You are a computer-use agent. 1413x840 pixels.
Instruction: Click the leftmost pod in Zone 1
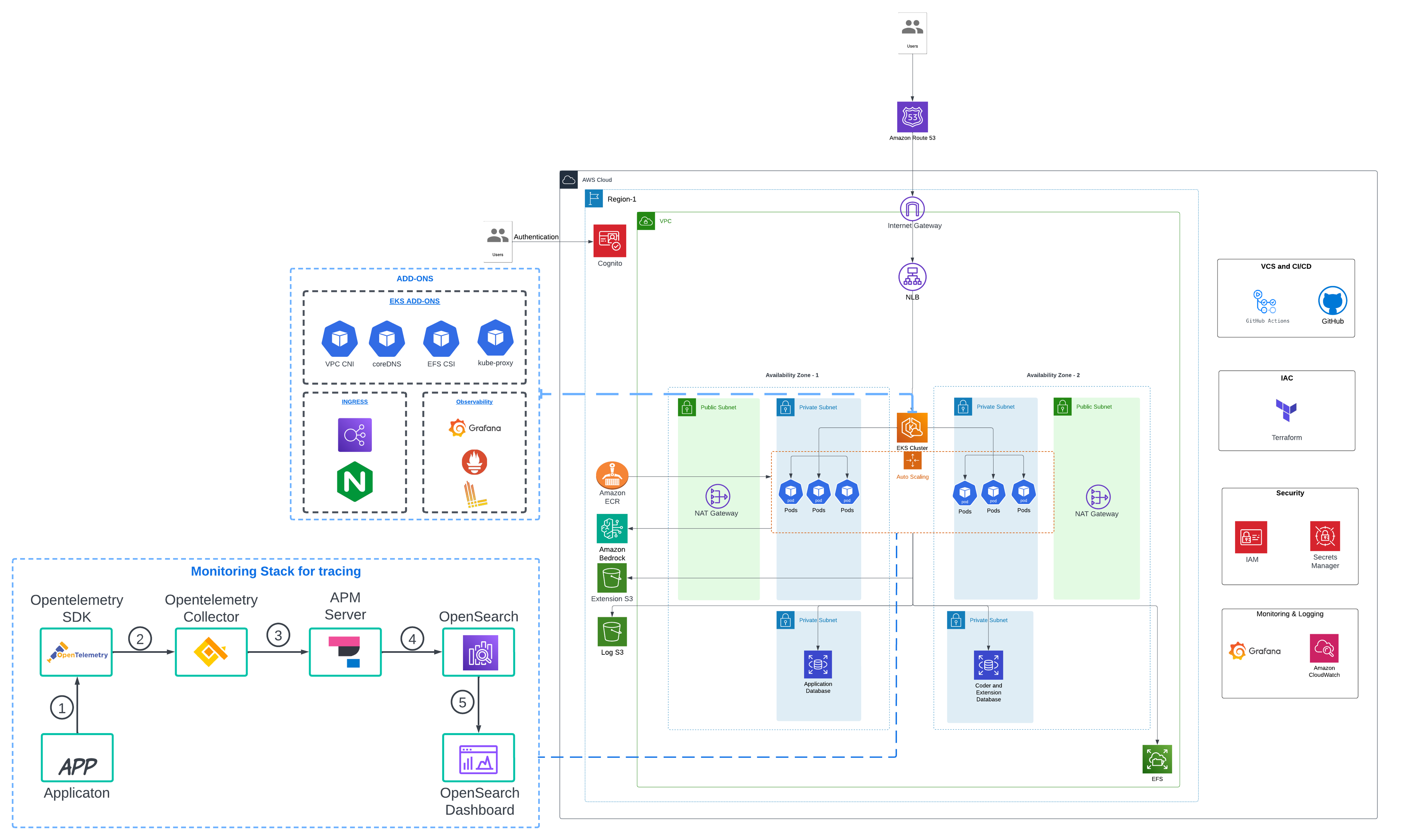[790, 492]
